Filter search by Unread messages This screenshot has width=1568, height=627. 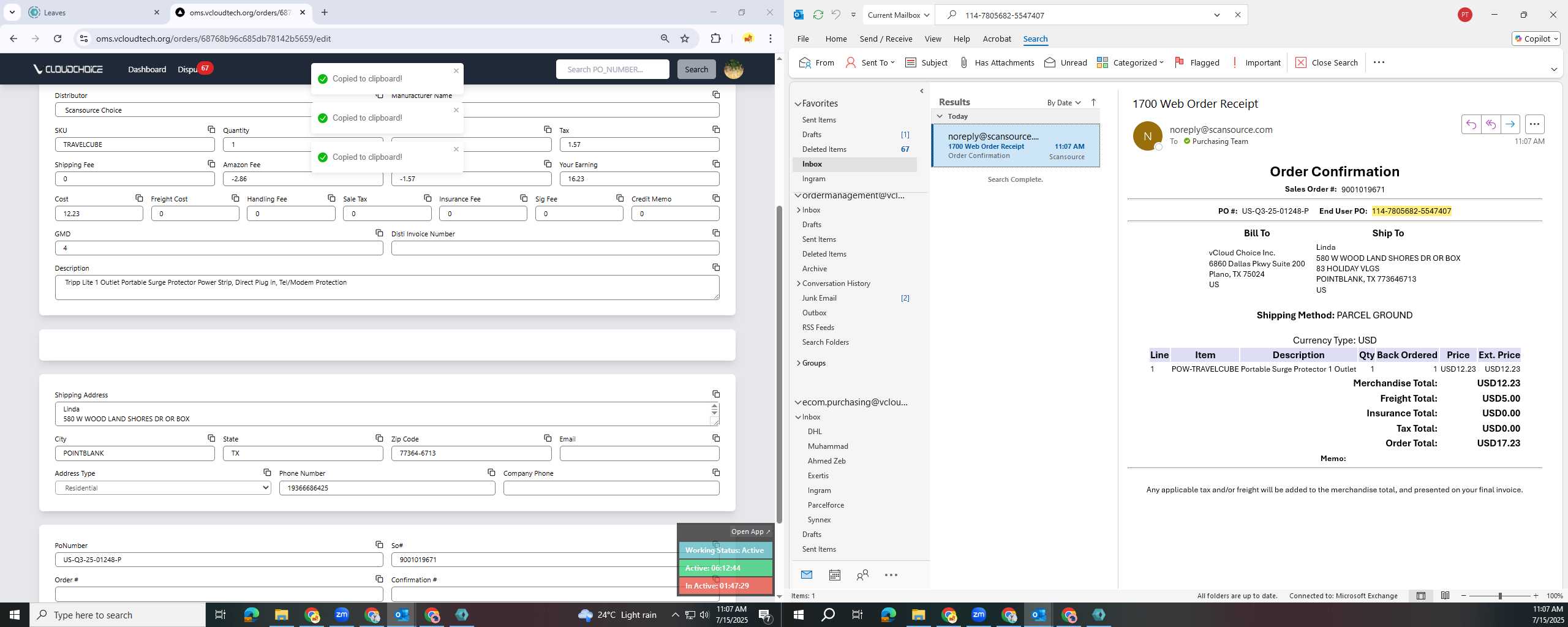click(x=1066, y=62)
